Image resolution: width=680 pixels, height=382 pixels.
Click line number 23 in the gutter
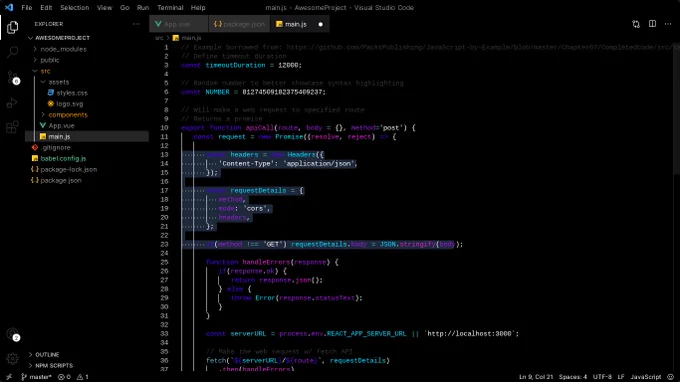point(164,244)
